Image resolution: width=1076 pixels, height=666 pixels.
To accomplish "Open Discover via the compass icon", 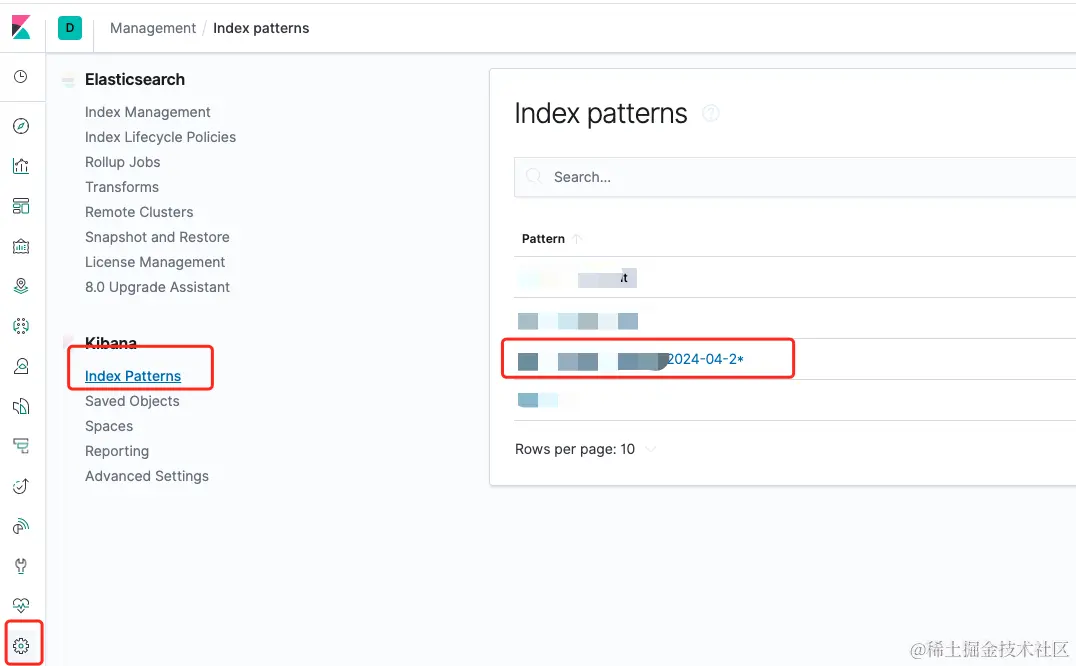I will pos(21,126).
